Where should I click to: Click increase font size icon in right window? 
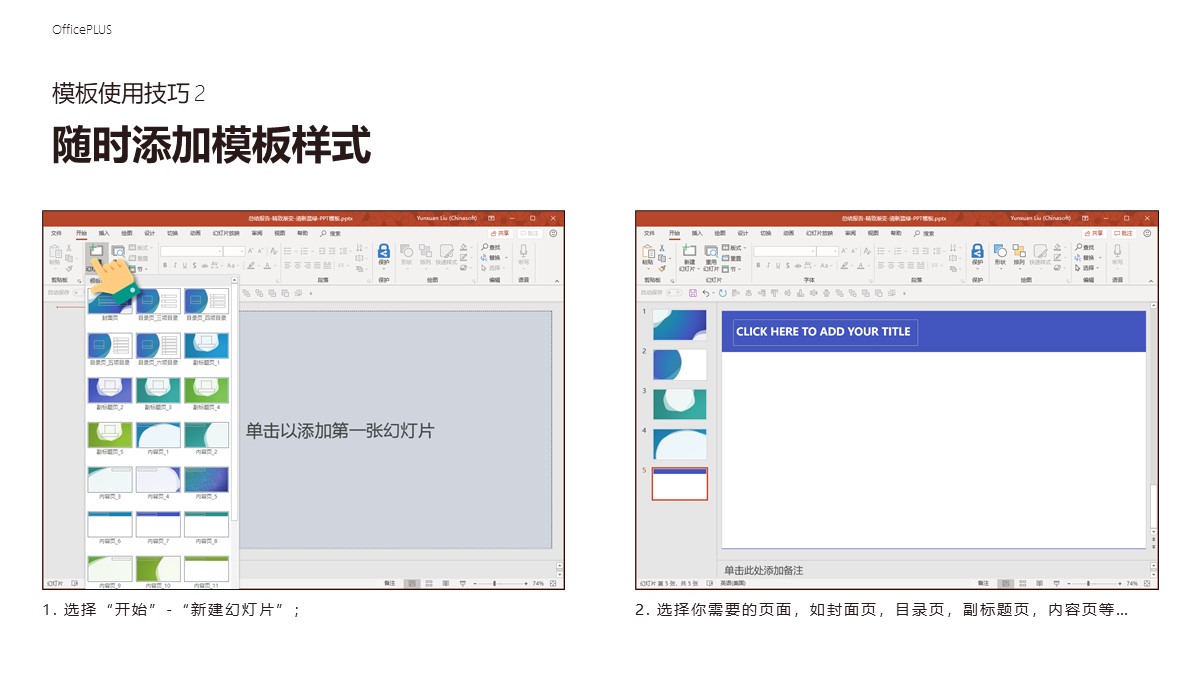coord(844,251)
